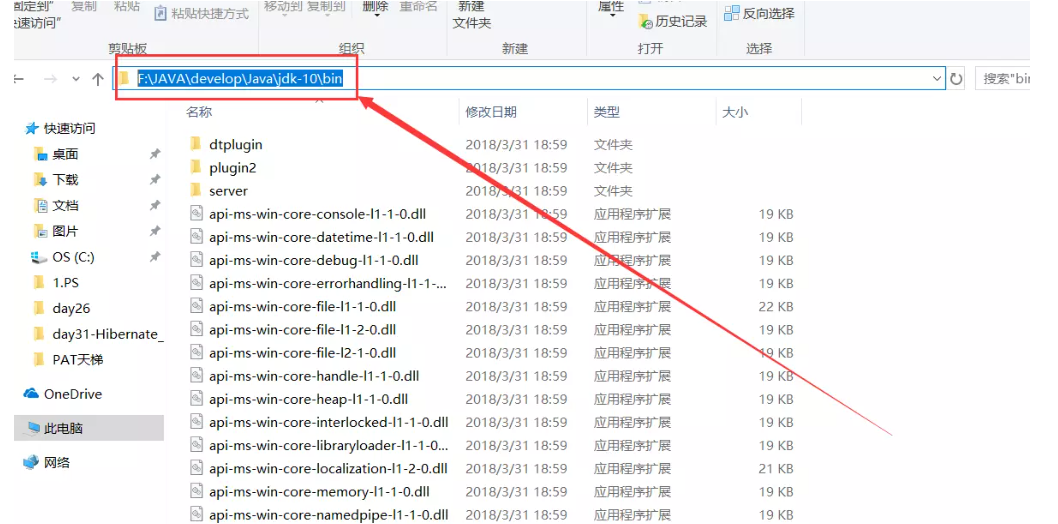Viewport: 1058px width, 524px height.
Task: Select the api-ms-win-core-file-l1-1-0.dll file icon
Action: [196, 306]
